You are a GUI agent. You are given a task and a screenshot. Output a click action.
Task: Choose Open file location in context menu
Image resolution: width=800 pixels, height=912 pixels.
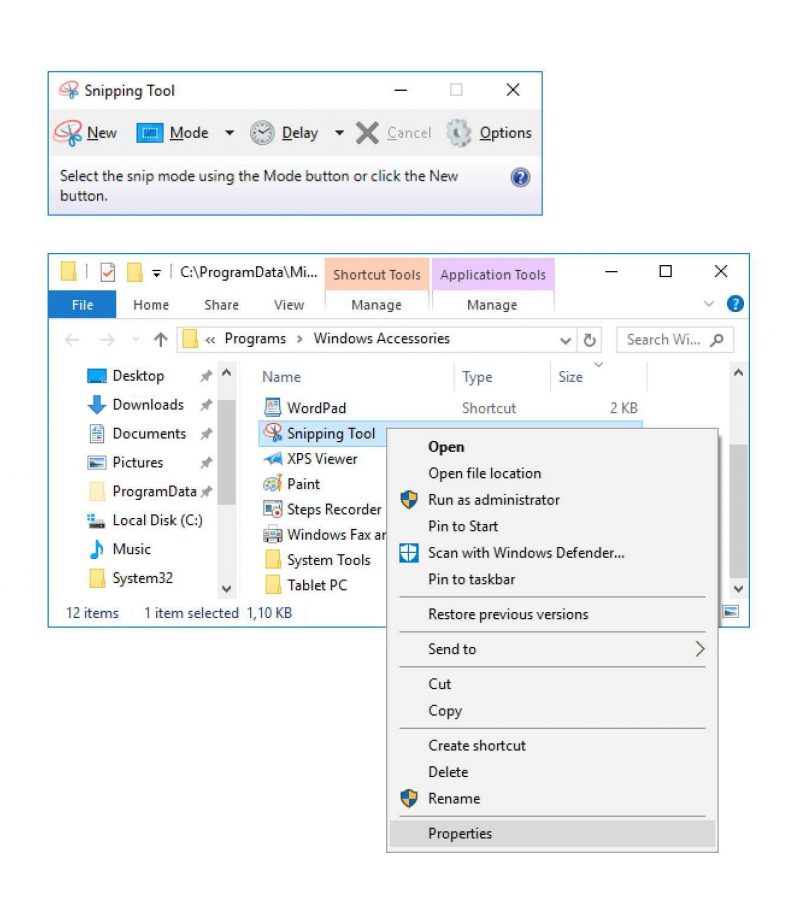(x=552, y=473)
